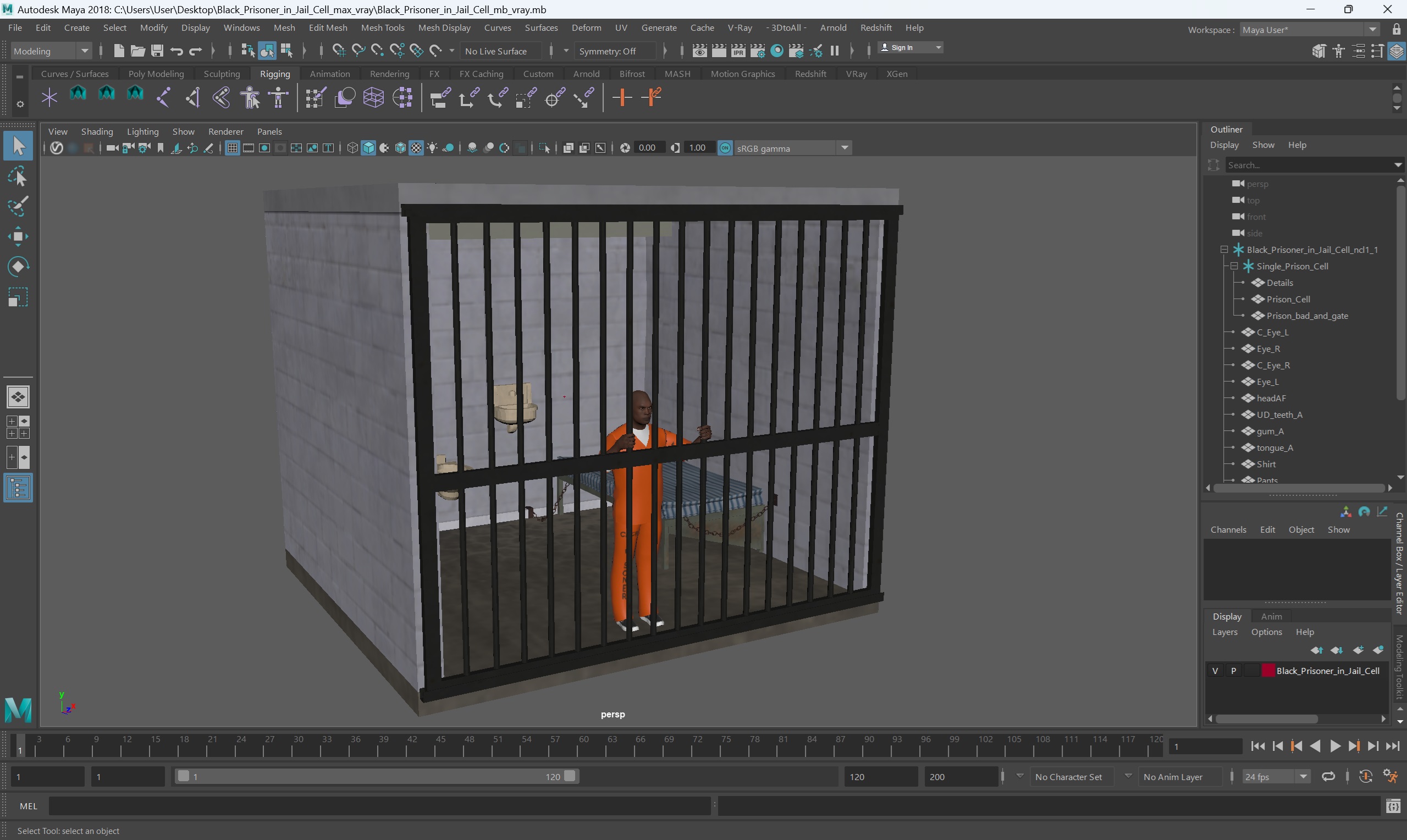Switch to the Anim layer tab

[x=1271, y=616]
